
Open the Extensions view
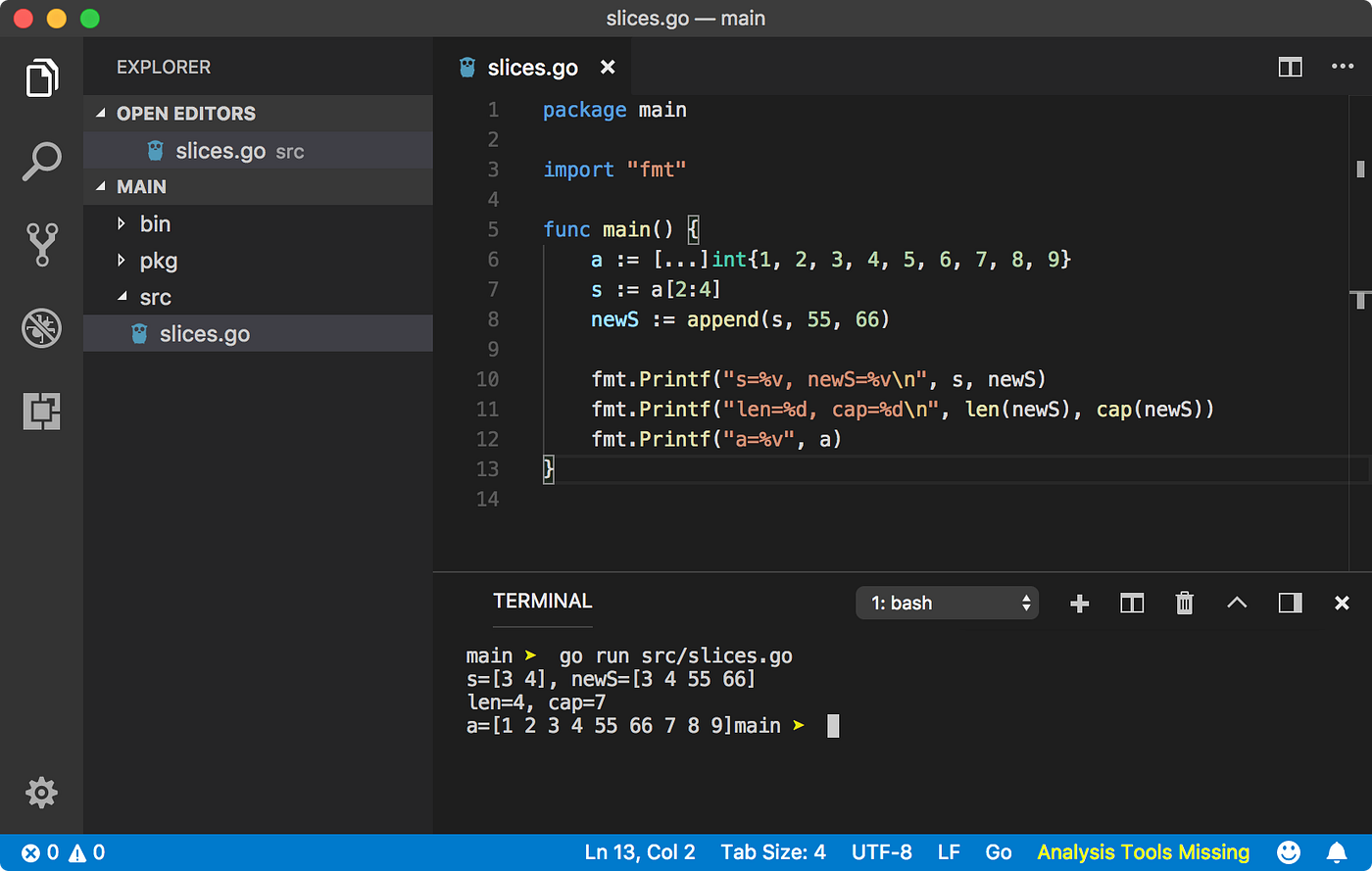[x=41, y=411]
